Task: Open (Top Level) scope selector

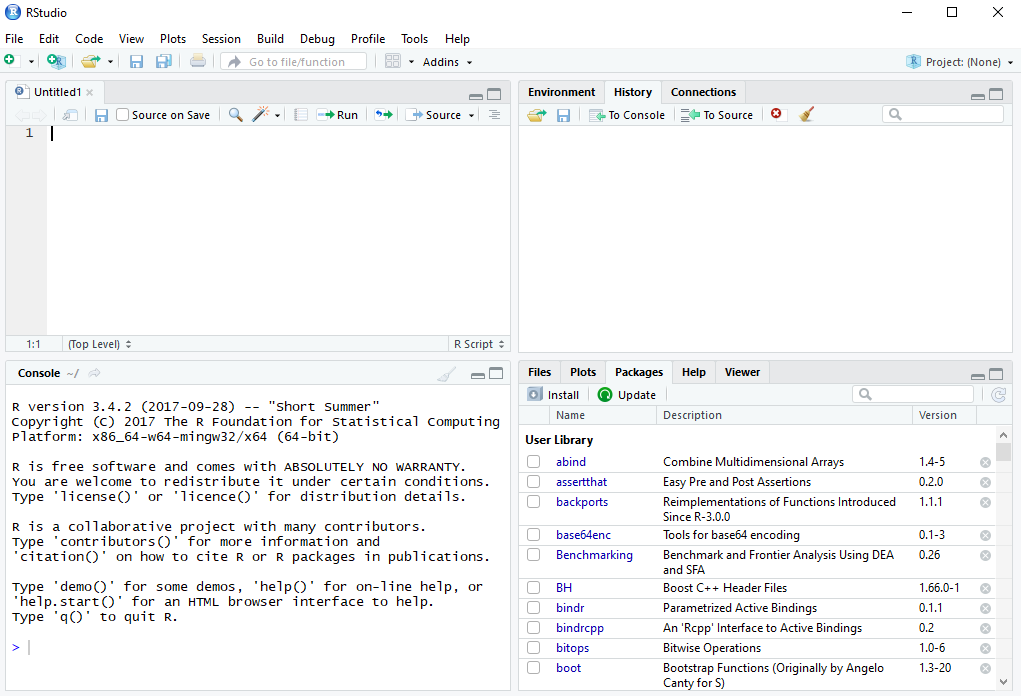Action: click(100, 344)
